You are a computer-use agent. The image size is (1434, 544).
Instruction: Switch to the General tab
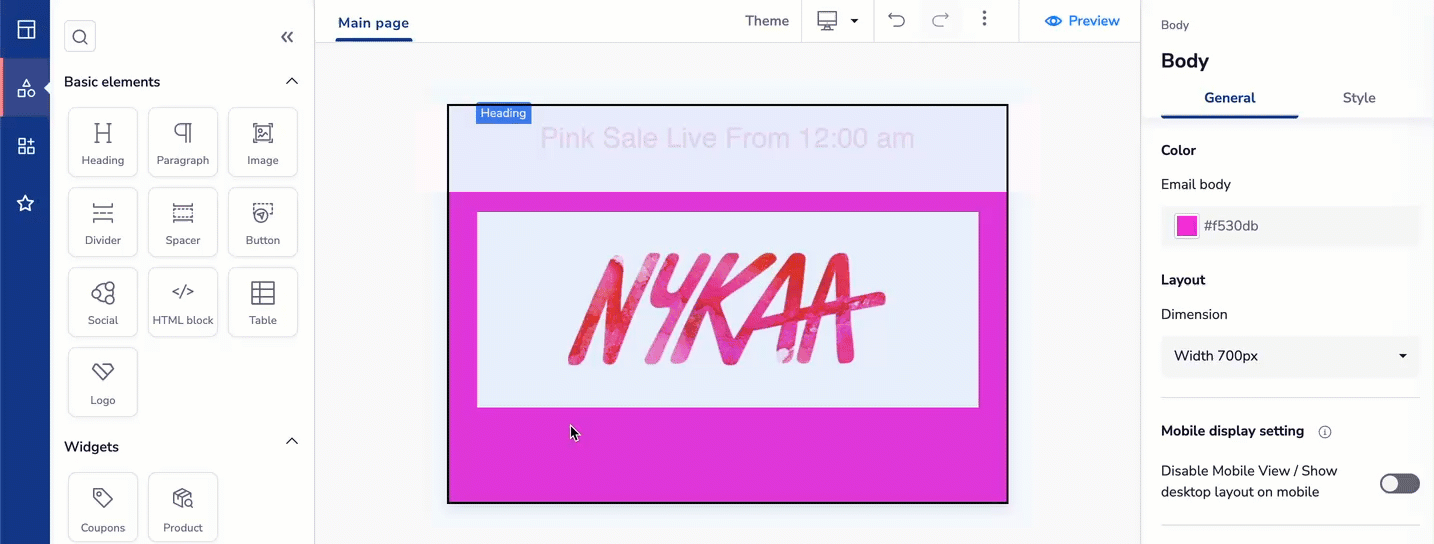pyautogui.click(x=1230, y=98)
